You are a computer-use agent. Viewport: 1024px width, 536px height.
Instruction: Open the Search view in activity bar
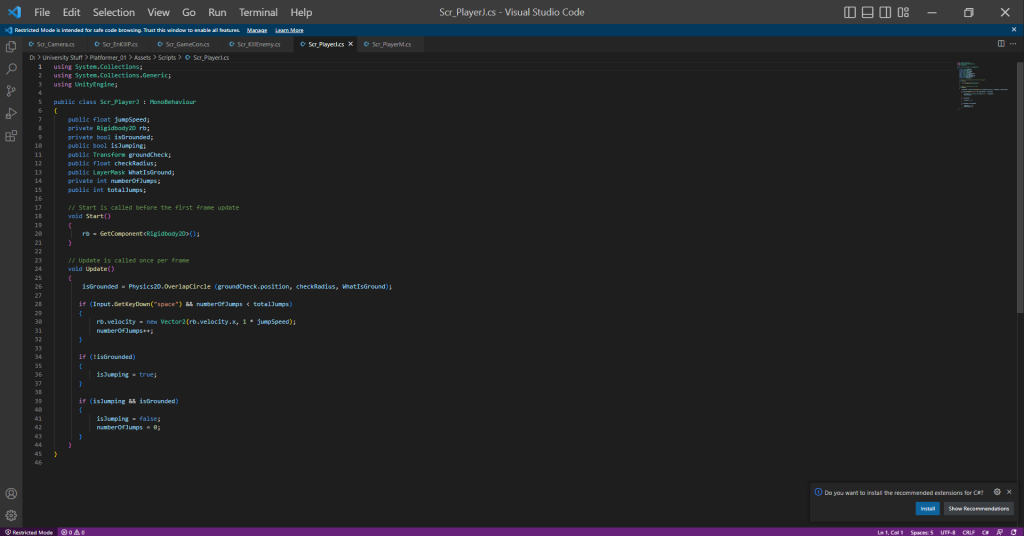pyautogui.click(x=11, y=69)
